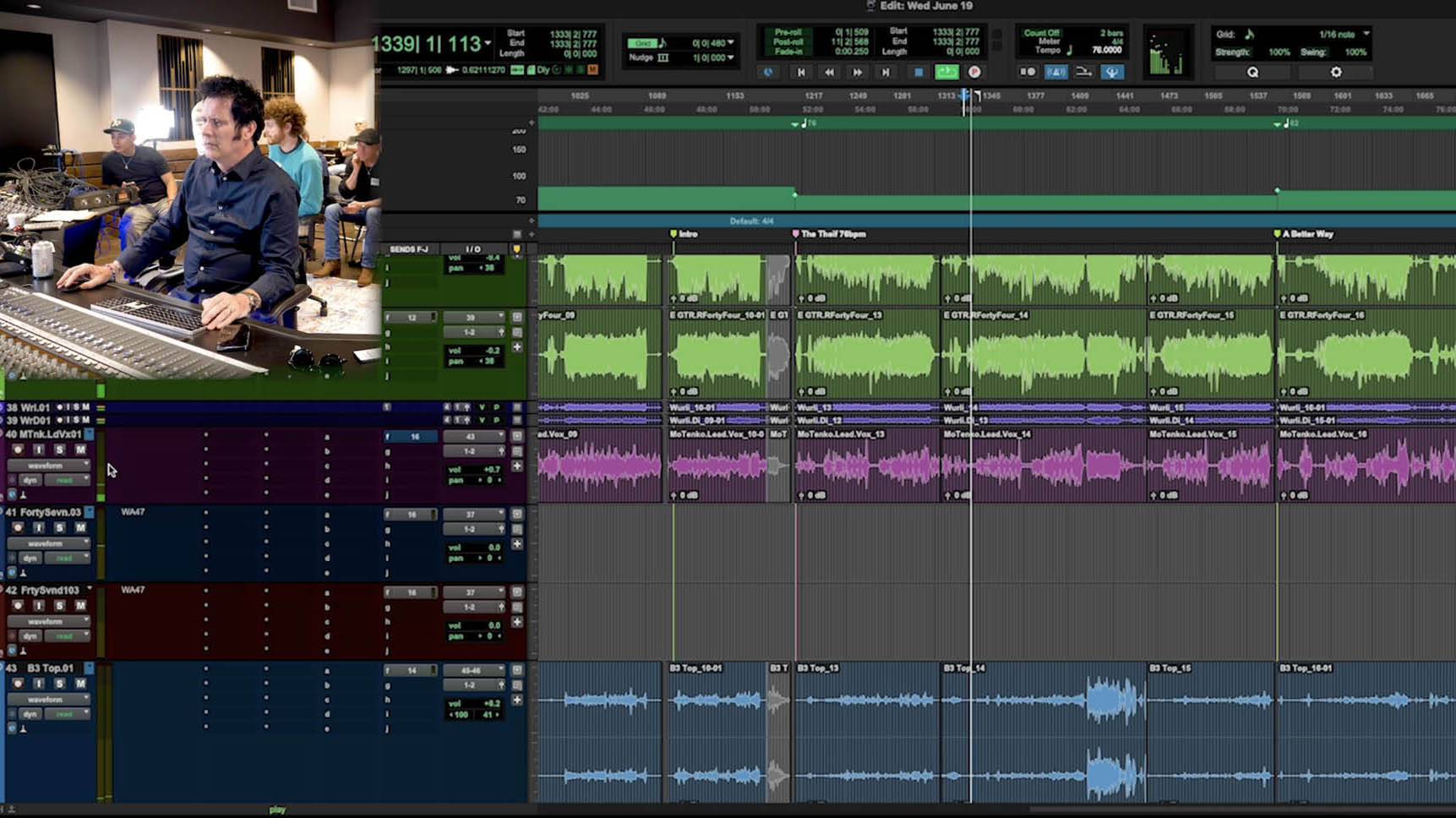
Task: Mute track 43 B3 Top.01
Action: point(80,684)
